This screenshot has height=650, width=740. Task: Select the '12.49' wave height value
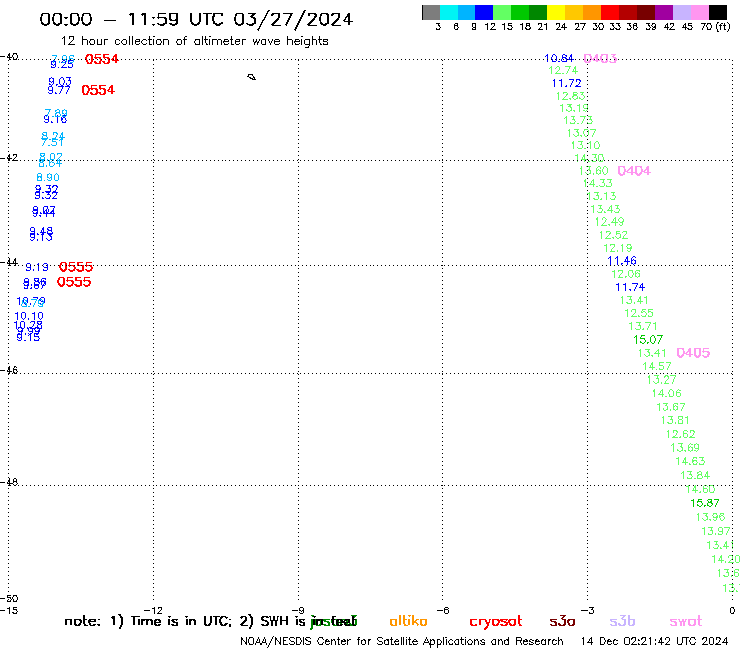(609, 222)
